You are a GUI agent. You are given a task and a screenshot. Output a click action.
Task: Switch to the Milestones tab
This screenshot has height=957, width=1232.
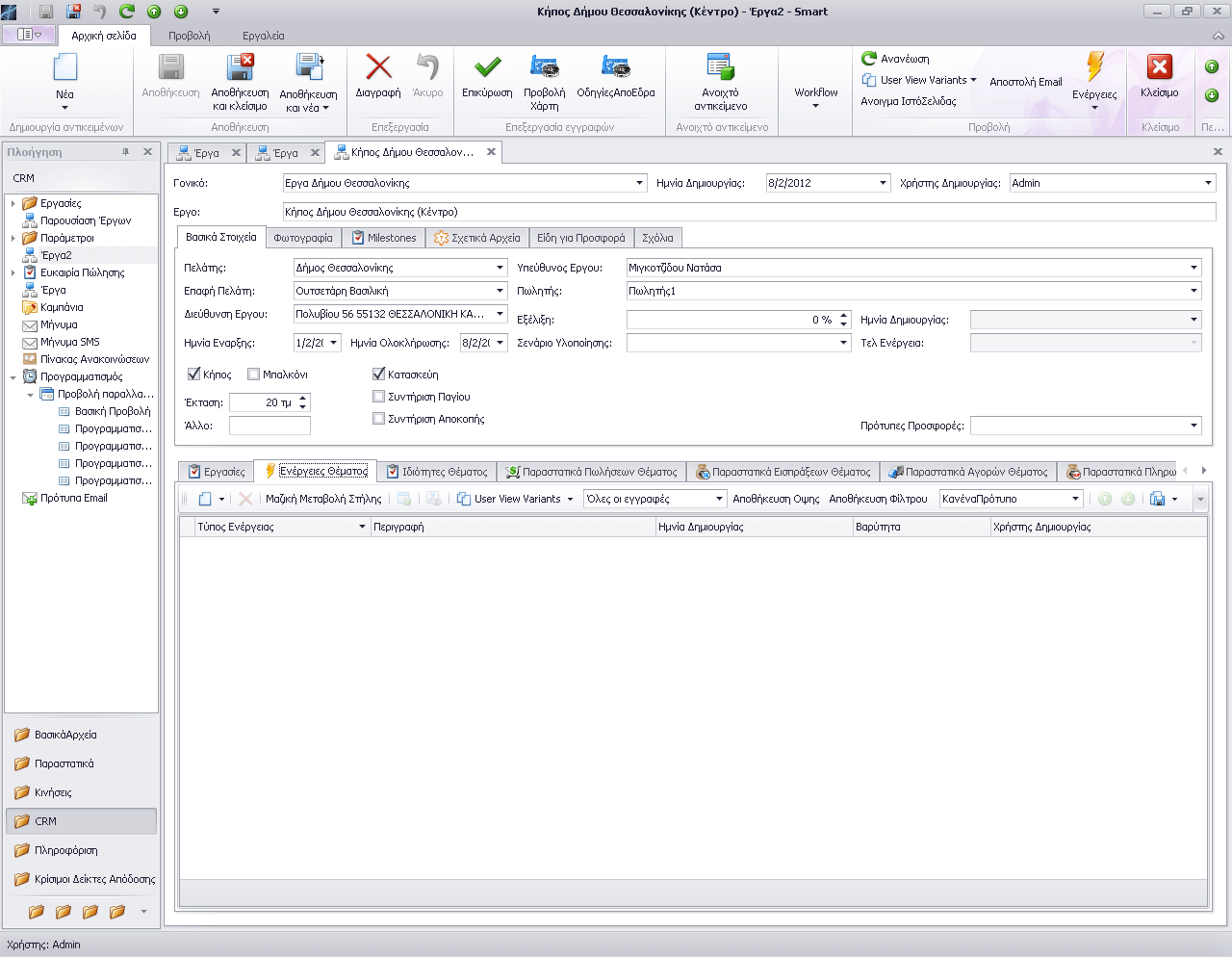383,238
